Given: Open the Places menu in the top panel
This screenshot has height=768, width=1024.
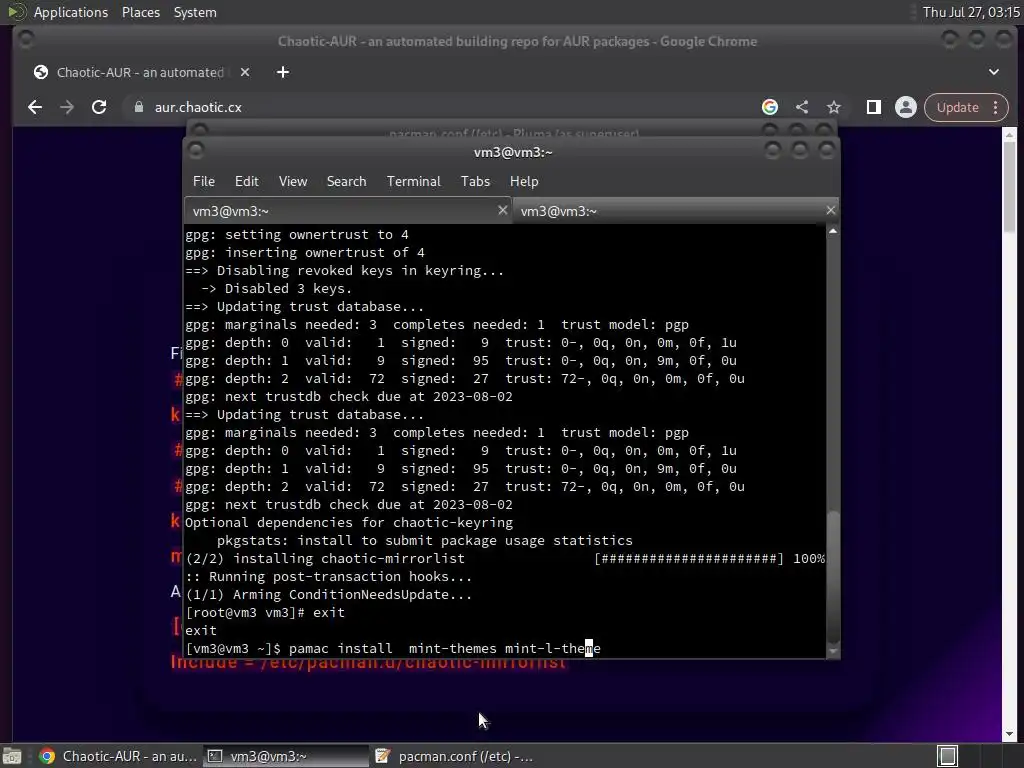Looking at the screenshot, I should [x=140, y=12].
